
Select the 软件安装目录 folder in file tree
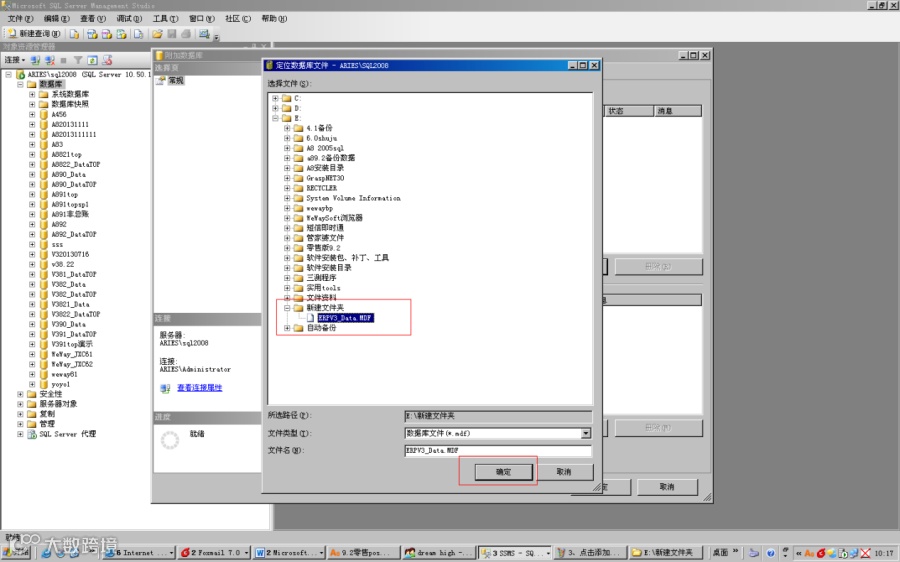[x=329, y=268]
